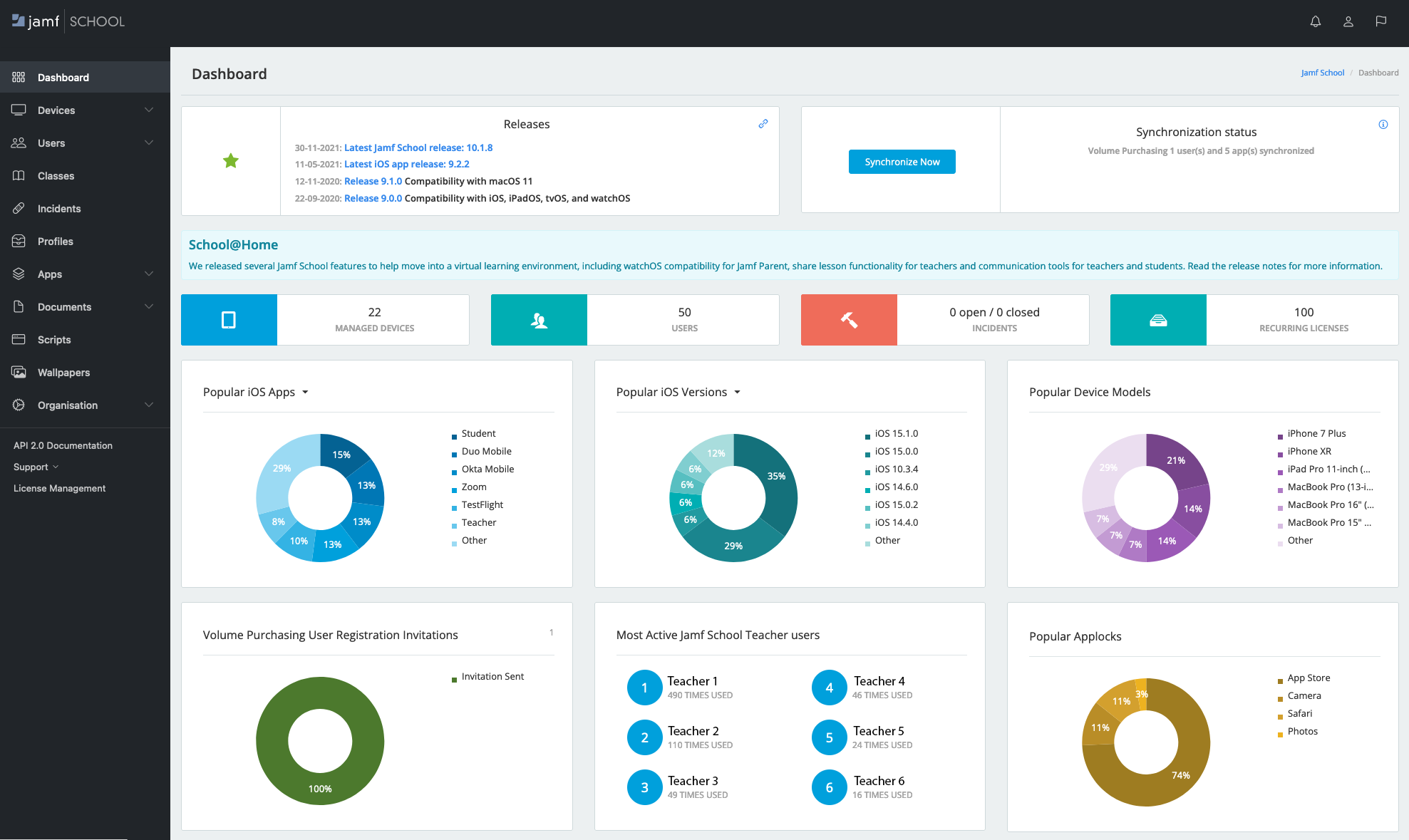Open Wallpapers in the sidebar

85,372
